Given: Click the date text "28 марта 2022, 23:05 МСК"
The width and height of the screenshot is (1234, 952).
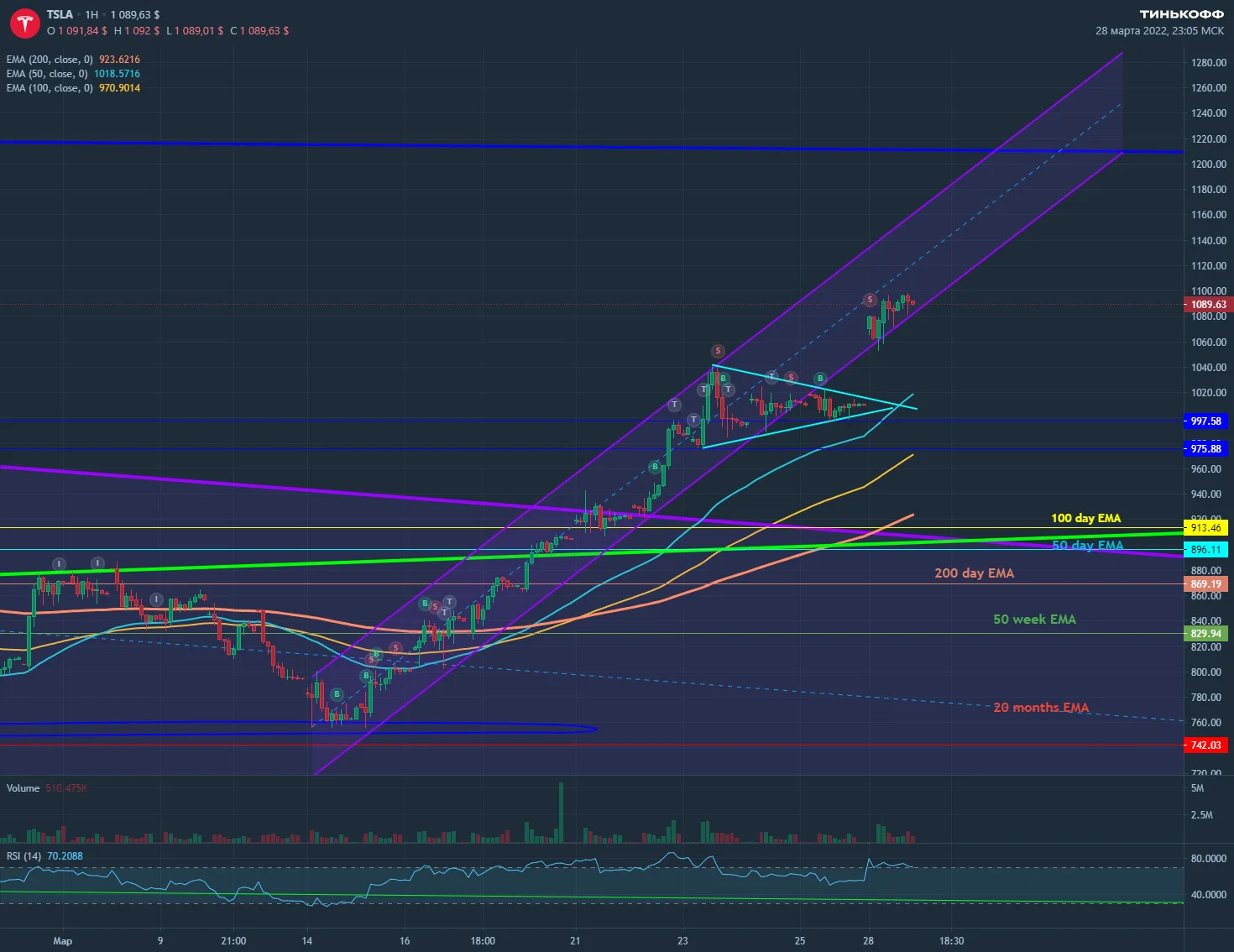Looking at the screenshot, I should (1159, 30).
